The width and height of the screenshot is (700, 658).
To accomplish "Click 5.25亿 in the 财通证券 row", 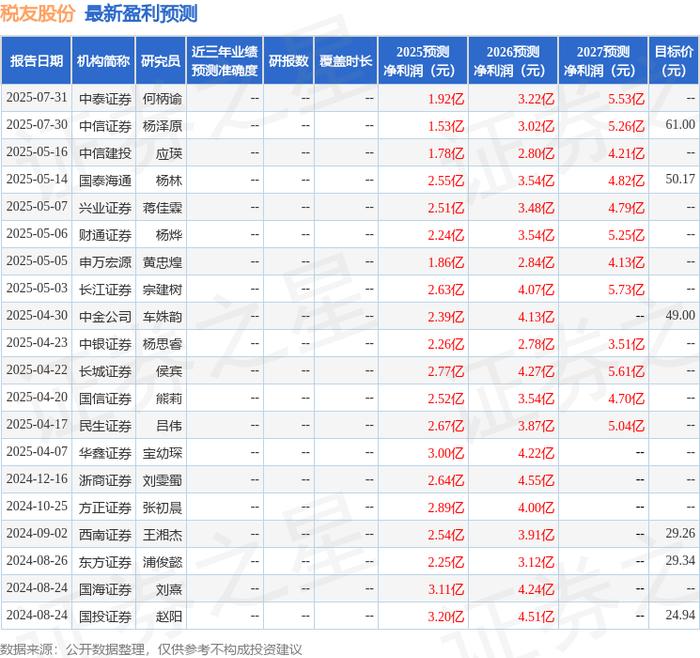I will click(x=626, y=235).
